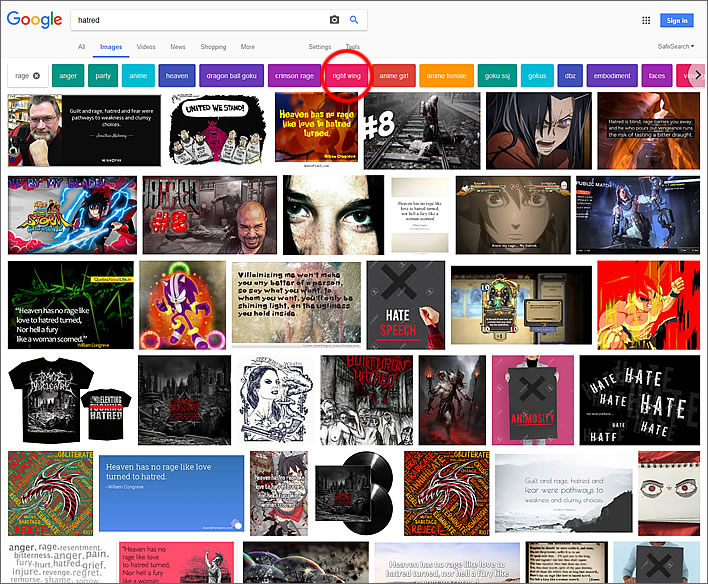The width and height of the screenshot is (708, 584).
Task: Open Hatred #8 bald man thumbnail
Action: [x=210, y=215]
